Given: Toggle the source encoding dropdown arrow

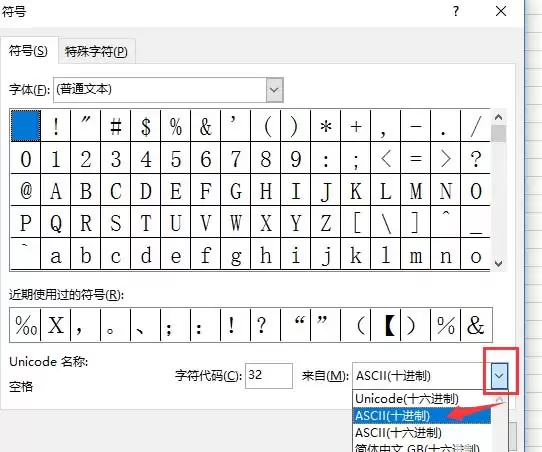Looking at the screenshot, I should (x=499, y=376).
